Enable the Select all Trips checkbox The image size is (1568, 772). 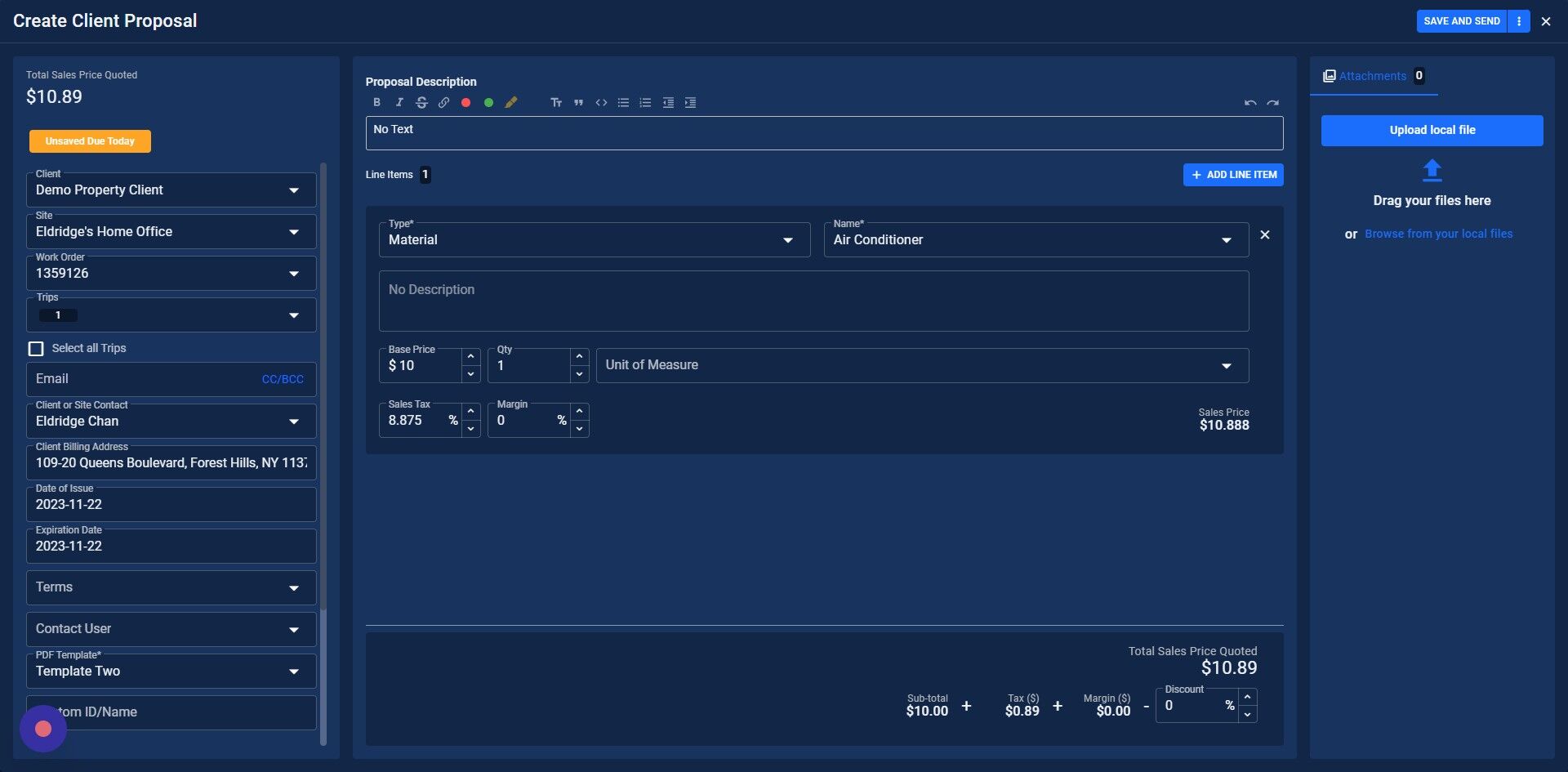[x=36, y=349]
